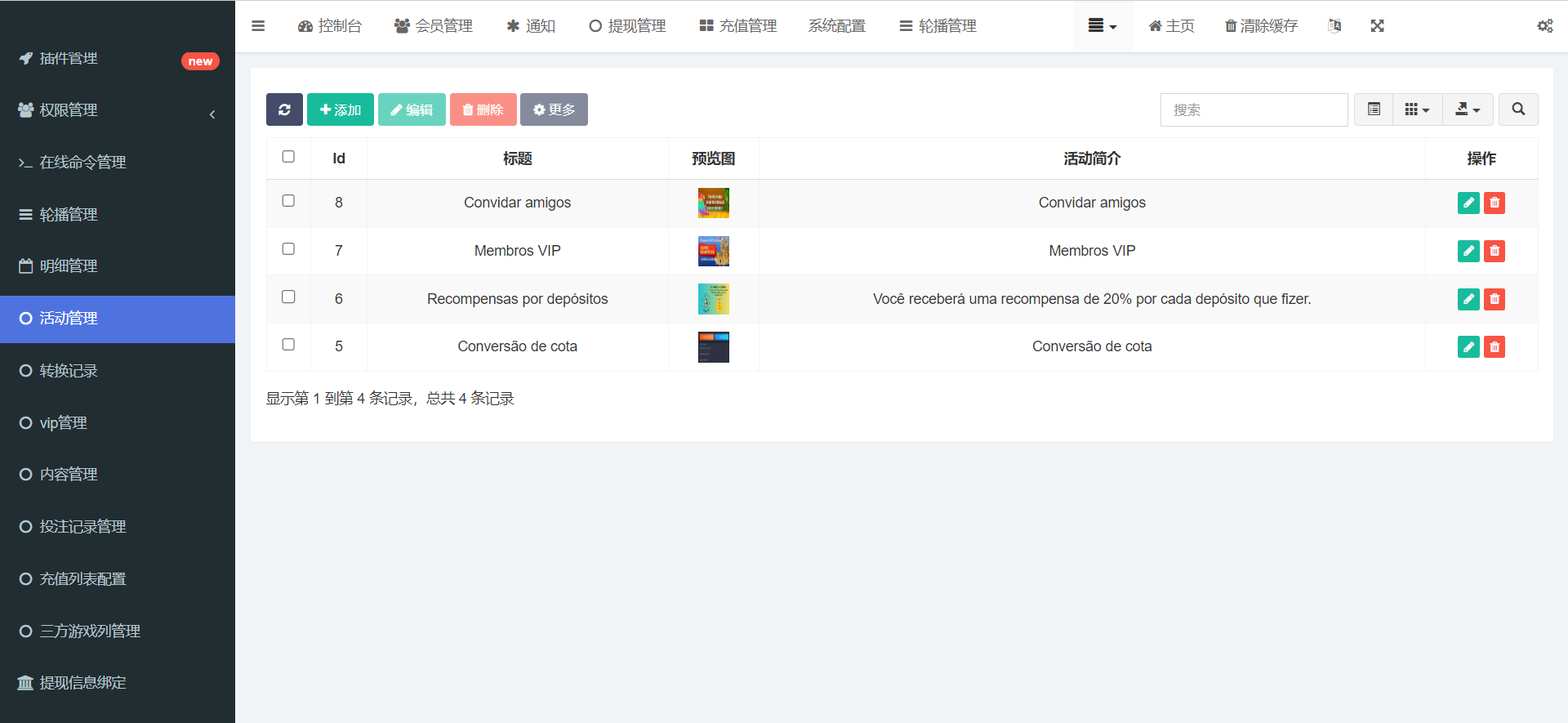Click the refresh table icon button
The width and height of the screenshot is (1568, 723).
point(284,109)
